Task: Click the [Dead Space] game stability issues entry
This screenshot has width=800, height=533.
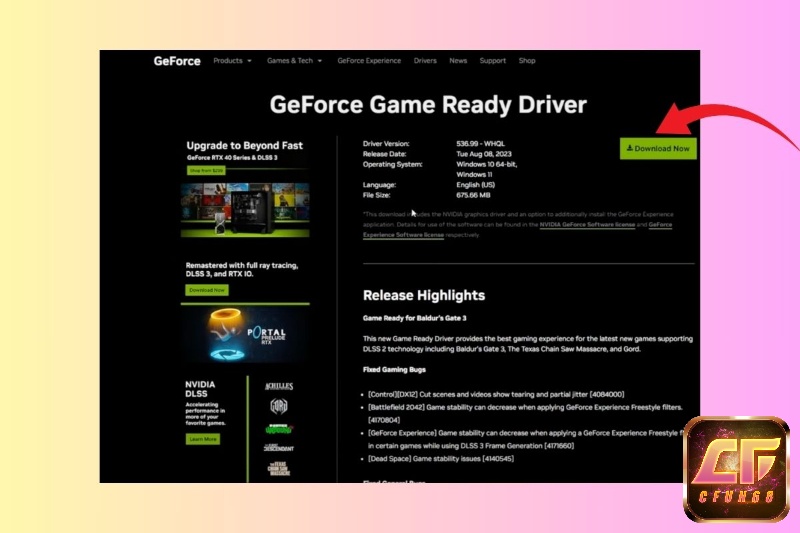Action: (x=441, y=459)
